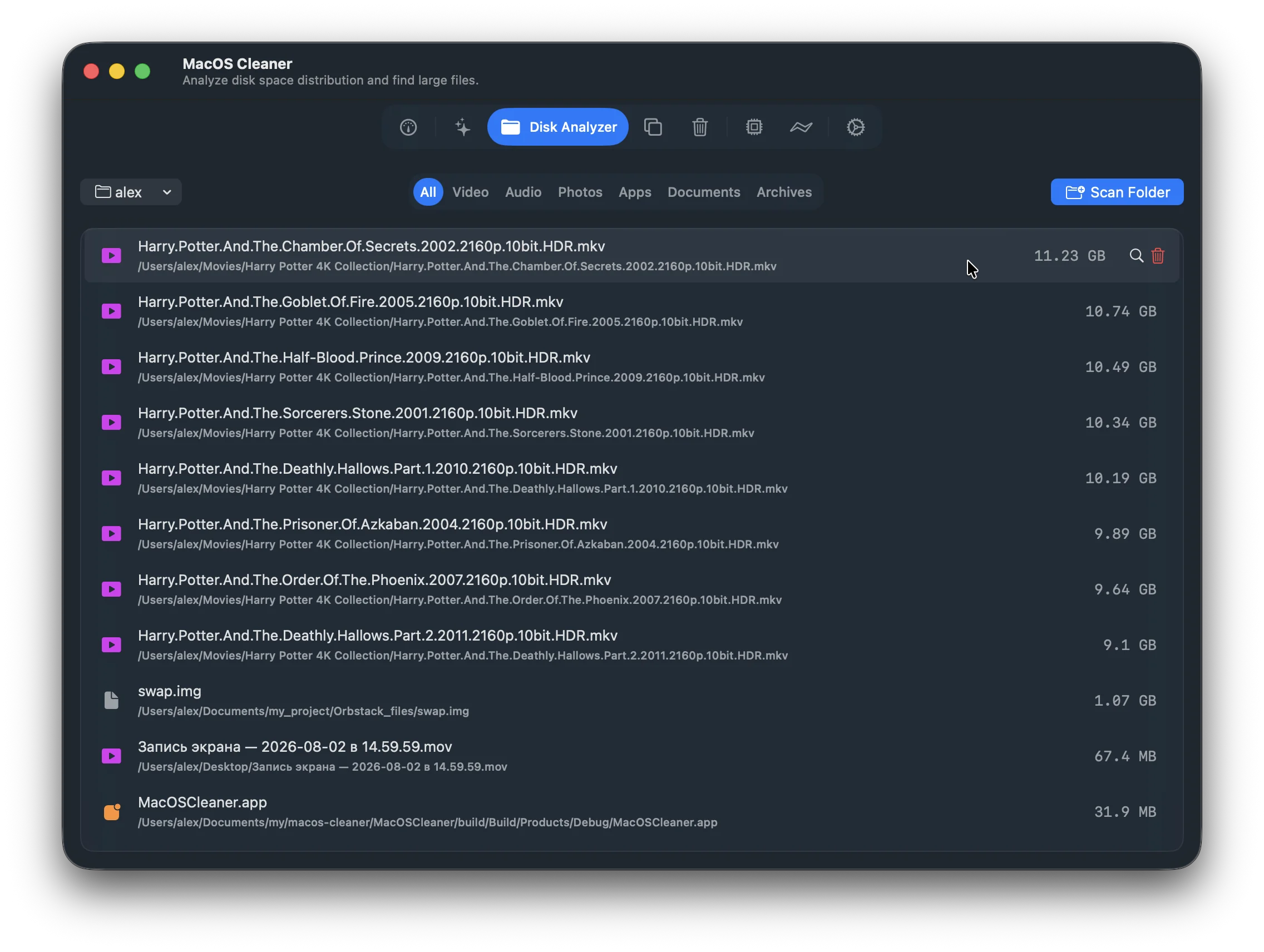Open the trash uninstaller toolbar icon

[x=699, y=127]
